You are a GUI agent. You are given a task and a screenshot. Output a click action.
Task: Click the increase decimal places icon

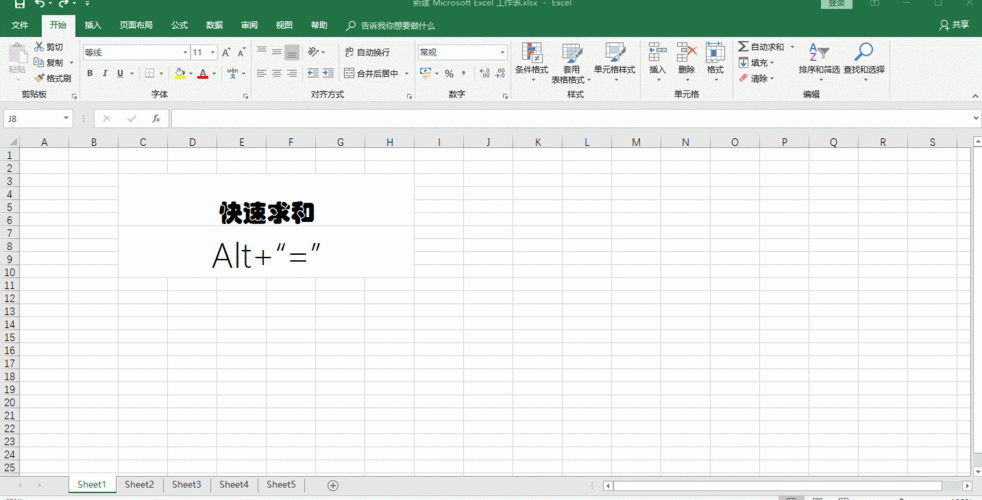[485, 73]
